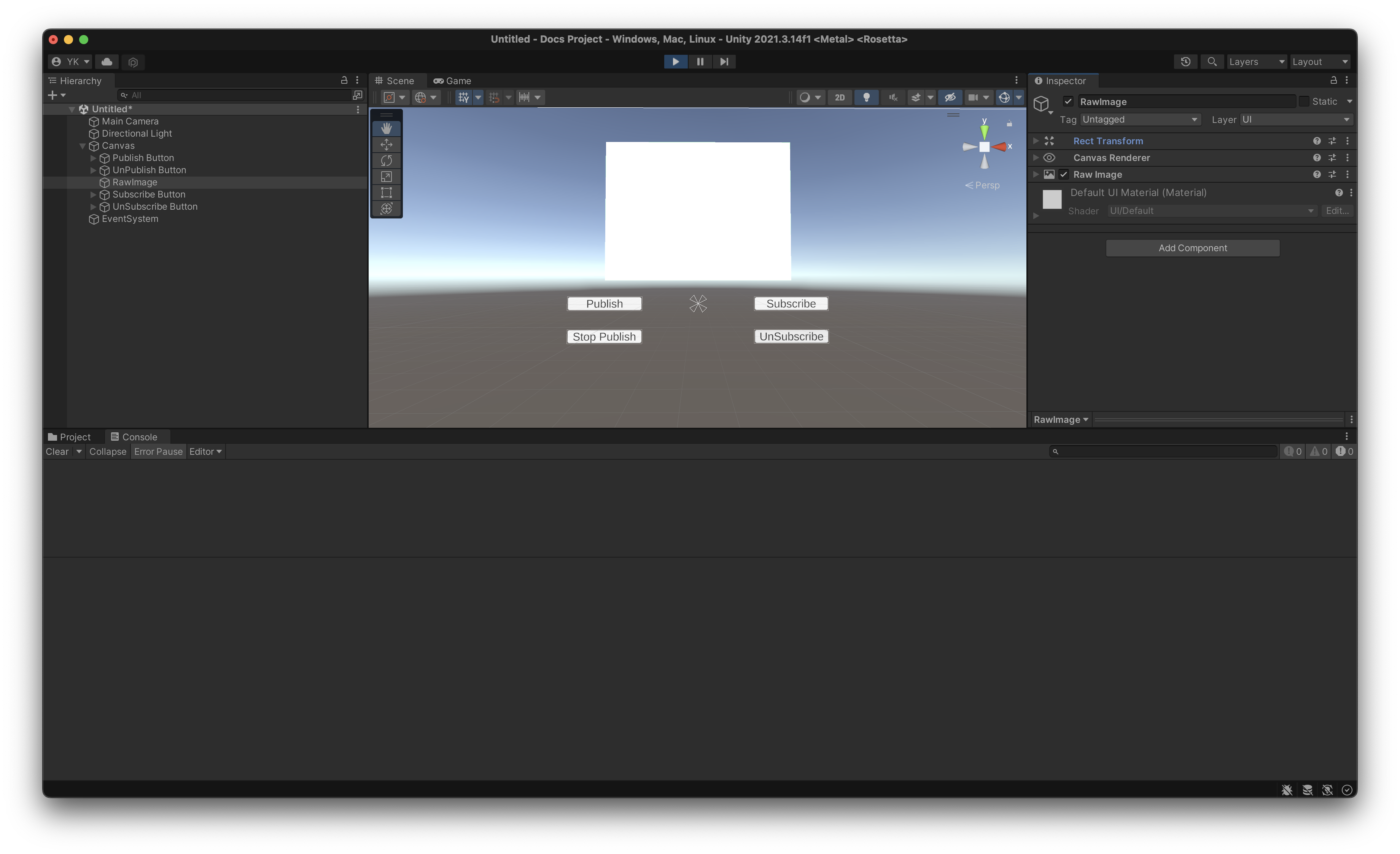This screenshot has height=854, width=1400.
Task: Select the Move tool in Scene
Action: pos(387,144)
